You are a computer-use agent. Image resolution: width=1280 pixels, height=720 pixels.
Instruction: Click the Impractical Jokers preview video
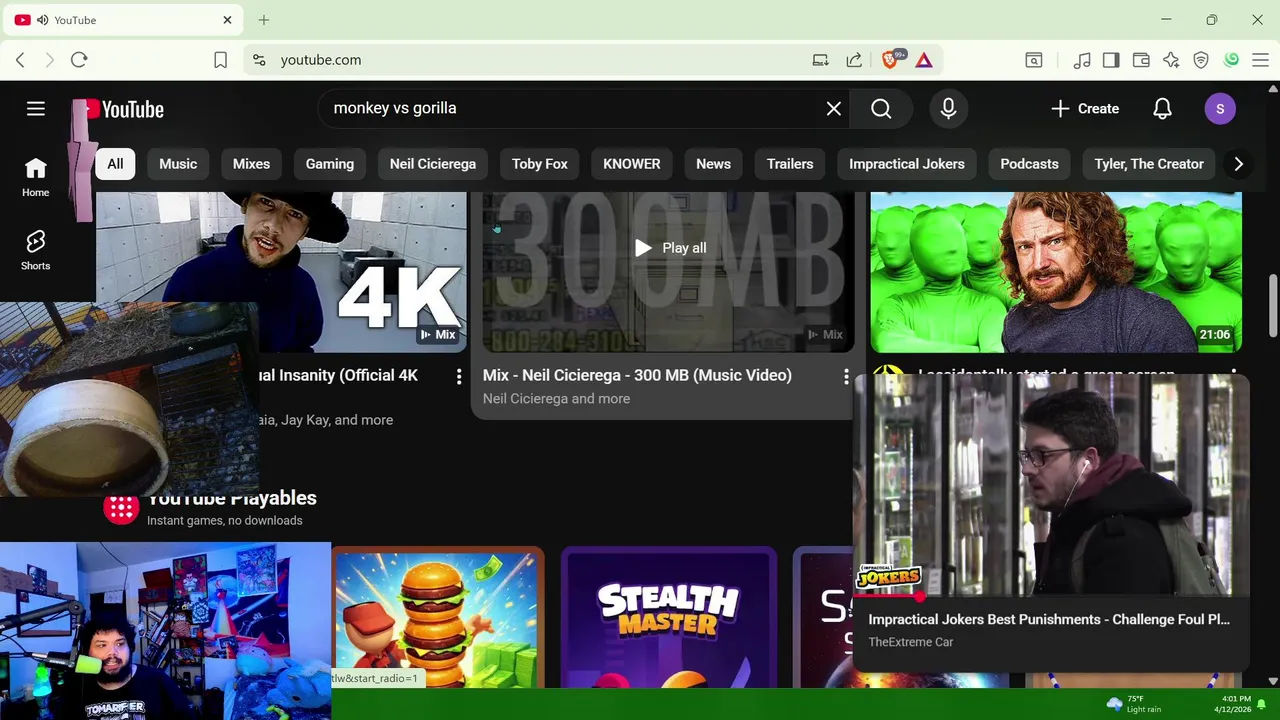(x=1051, y=485)
